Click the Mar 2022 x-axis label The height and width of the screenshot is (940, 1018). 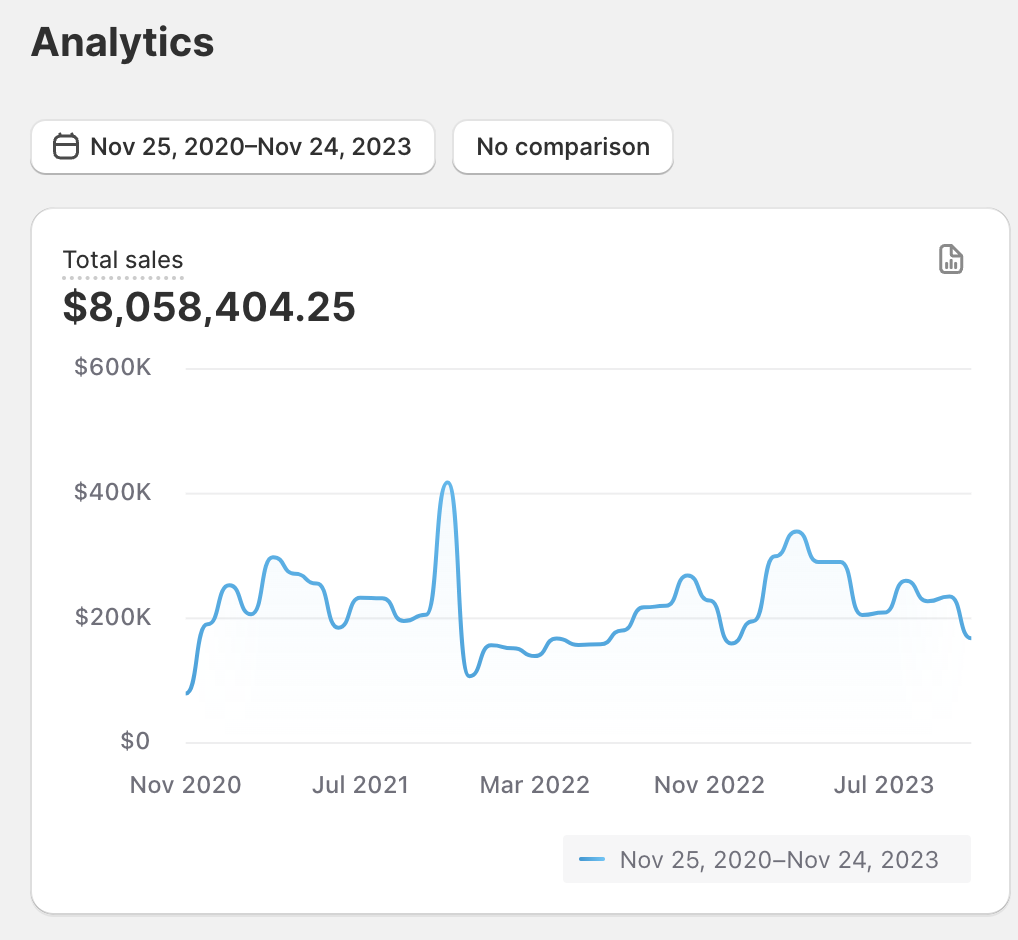[535, 785]
